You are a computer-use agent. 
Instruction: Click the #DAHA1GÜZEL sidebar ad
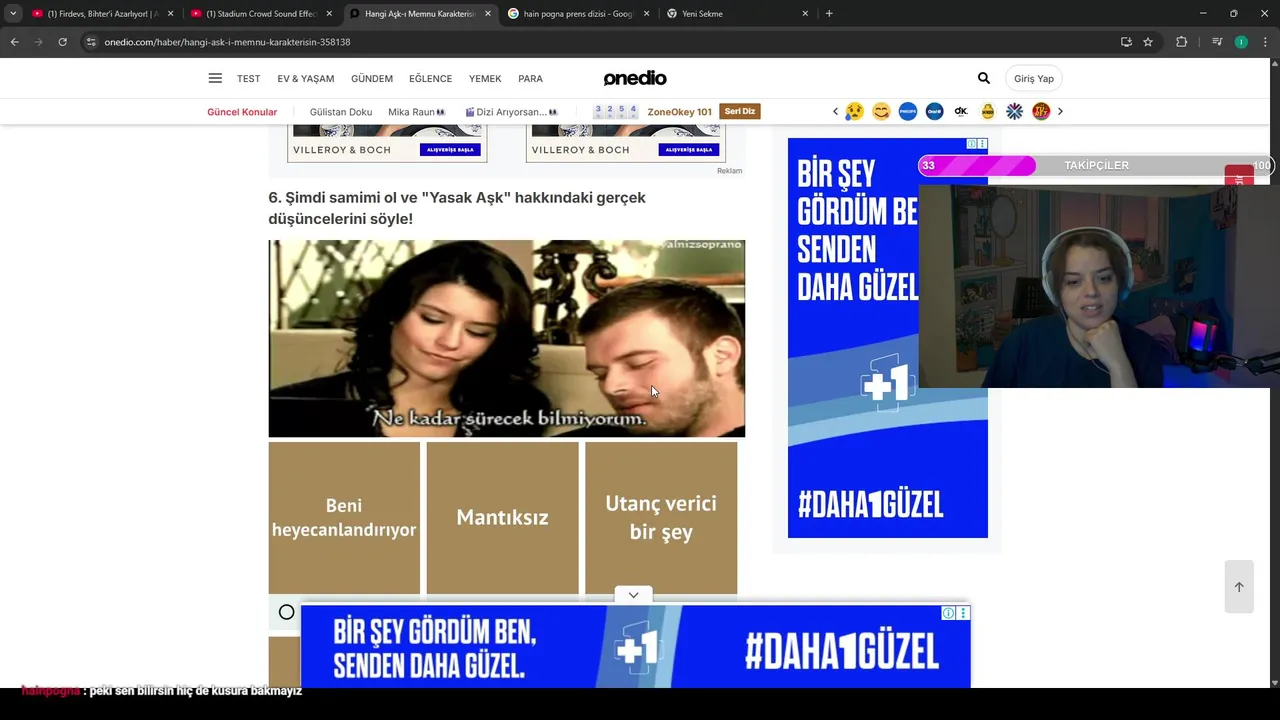(x=888, y=338)
